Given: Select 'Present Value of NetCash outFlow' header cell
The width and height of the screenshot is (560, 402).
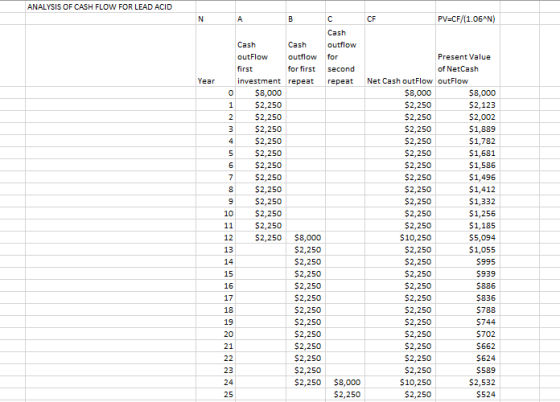Looking at the screenshot, I should point(468,56).
